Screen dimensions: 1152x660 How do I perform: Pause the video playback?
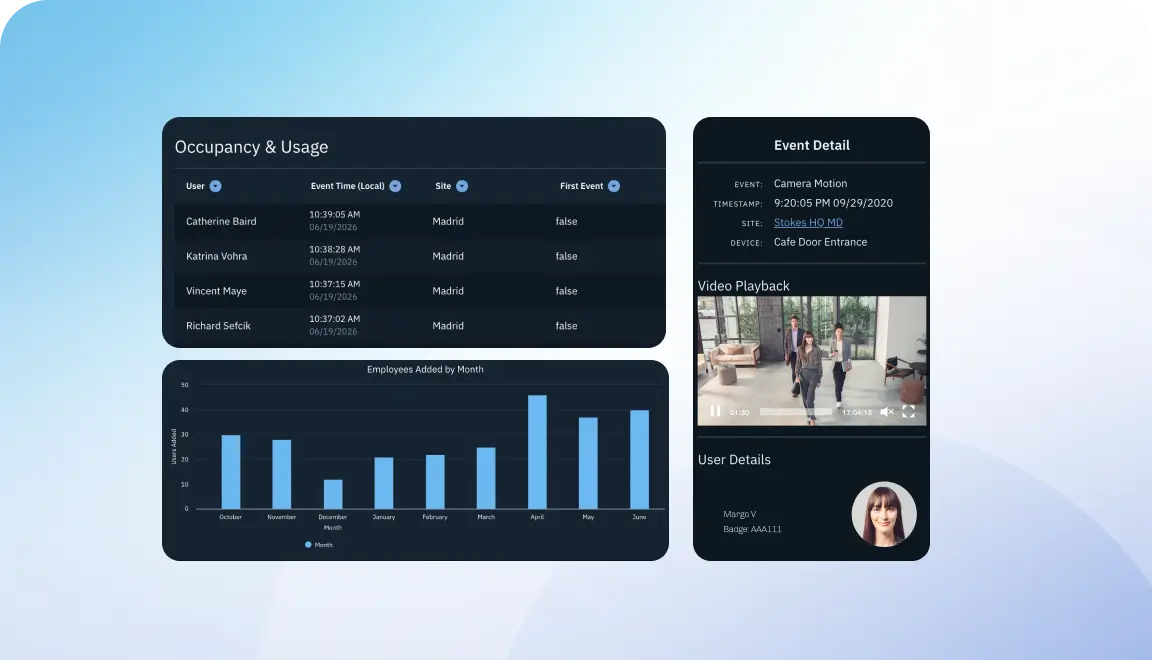tap(715, 411)
